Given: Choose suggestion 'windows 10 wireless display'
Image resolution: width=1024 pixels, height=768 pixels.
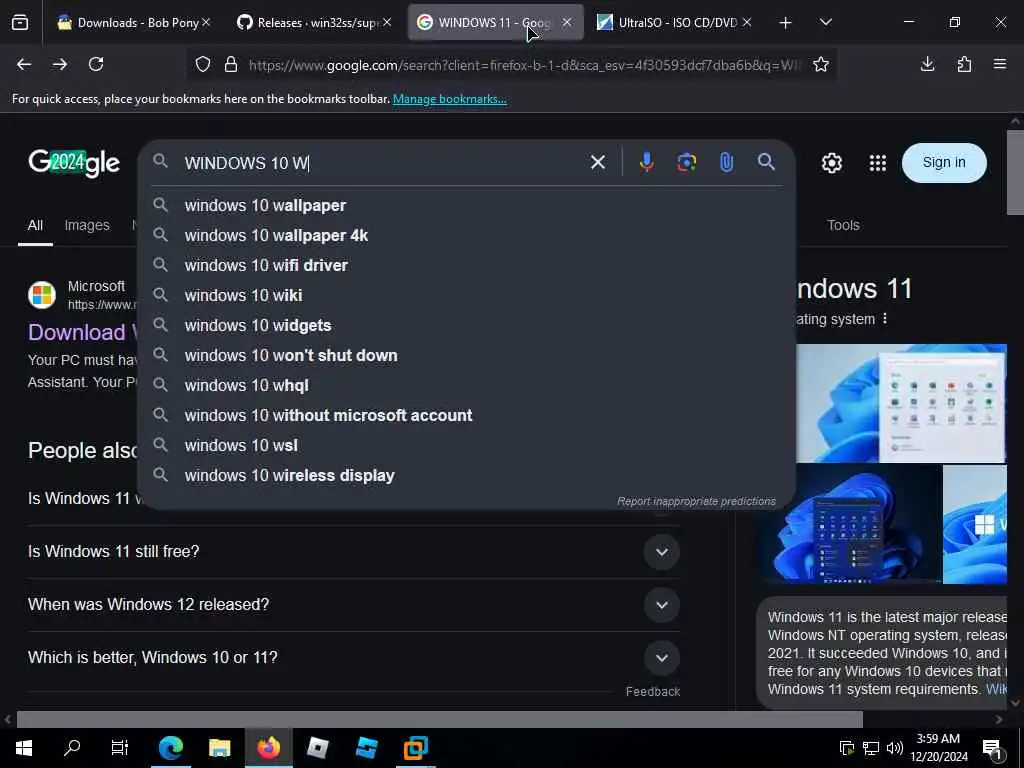Looking at the screenshot, I should coord(467,476).
